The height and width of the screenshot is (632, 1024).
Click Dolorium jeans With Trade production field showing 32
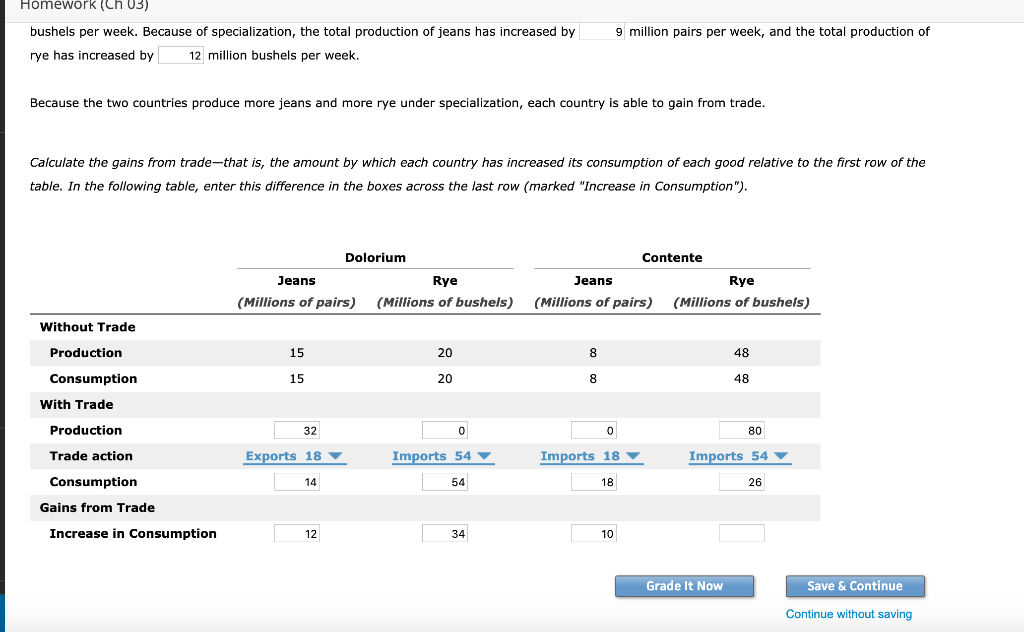click(296, 430)
